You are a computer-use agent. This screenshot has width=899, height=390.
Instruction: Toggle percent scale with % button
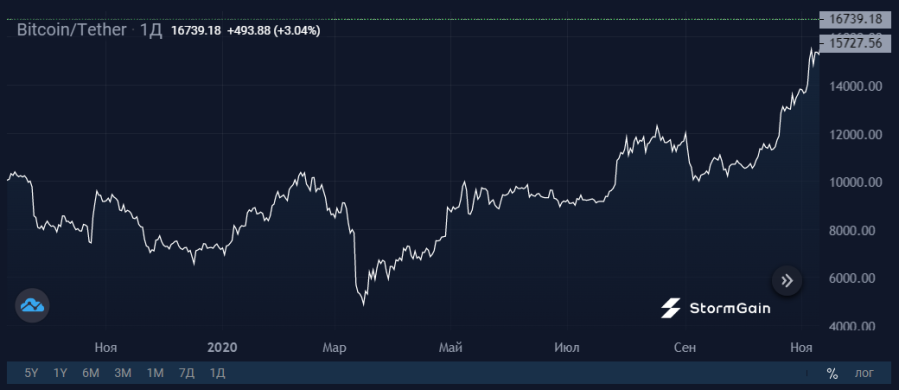pyautogui.click(x=832, y=373)
